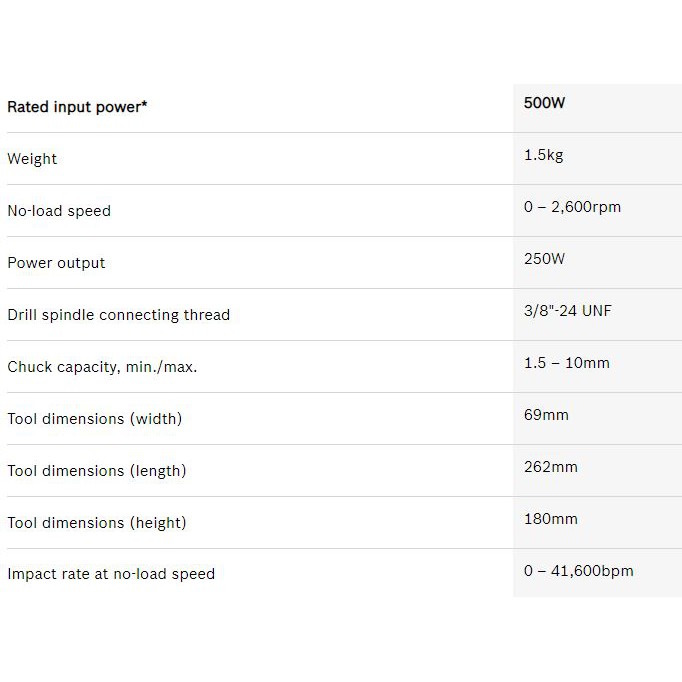682x682 pixels.
Task: Click the "Tool dimensions (height)" label
Action: tap(97, 523)
